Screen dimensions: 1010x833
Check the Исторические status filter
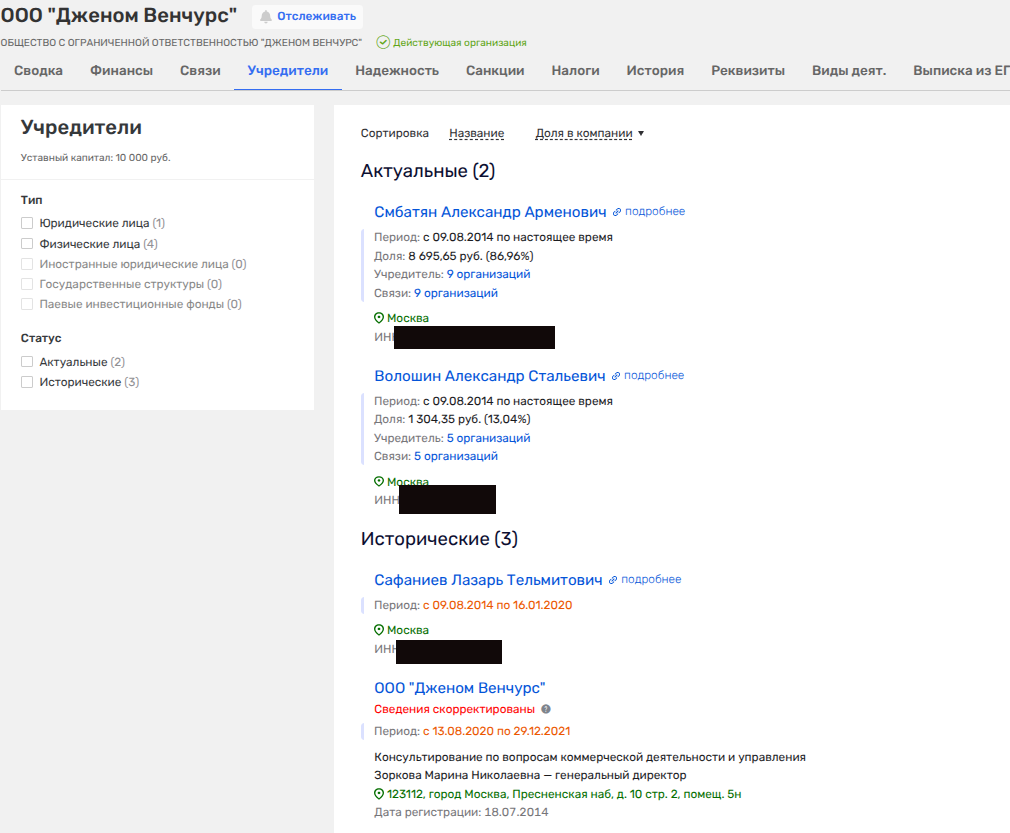[x=27, y=382]
